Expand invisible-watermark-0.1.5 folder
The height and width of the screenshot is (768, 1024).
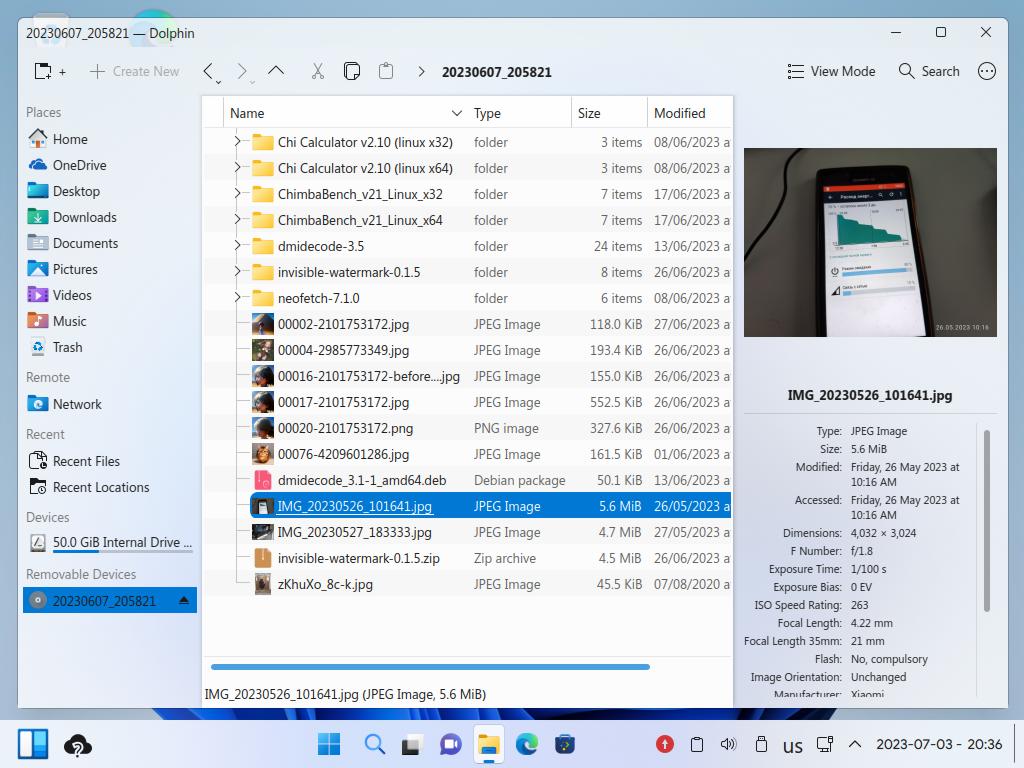238,272
